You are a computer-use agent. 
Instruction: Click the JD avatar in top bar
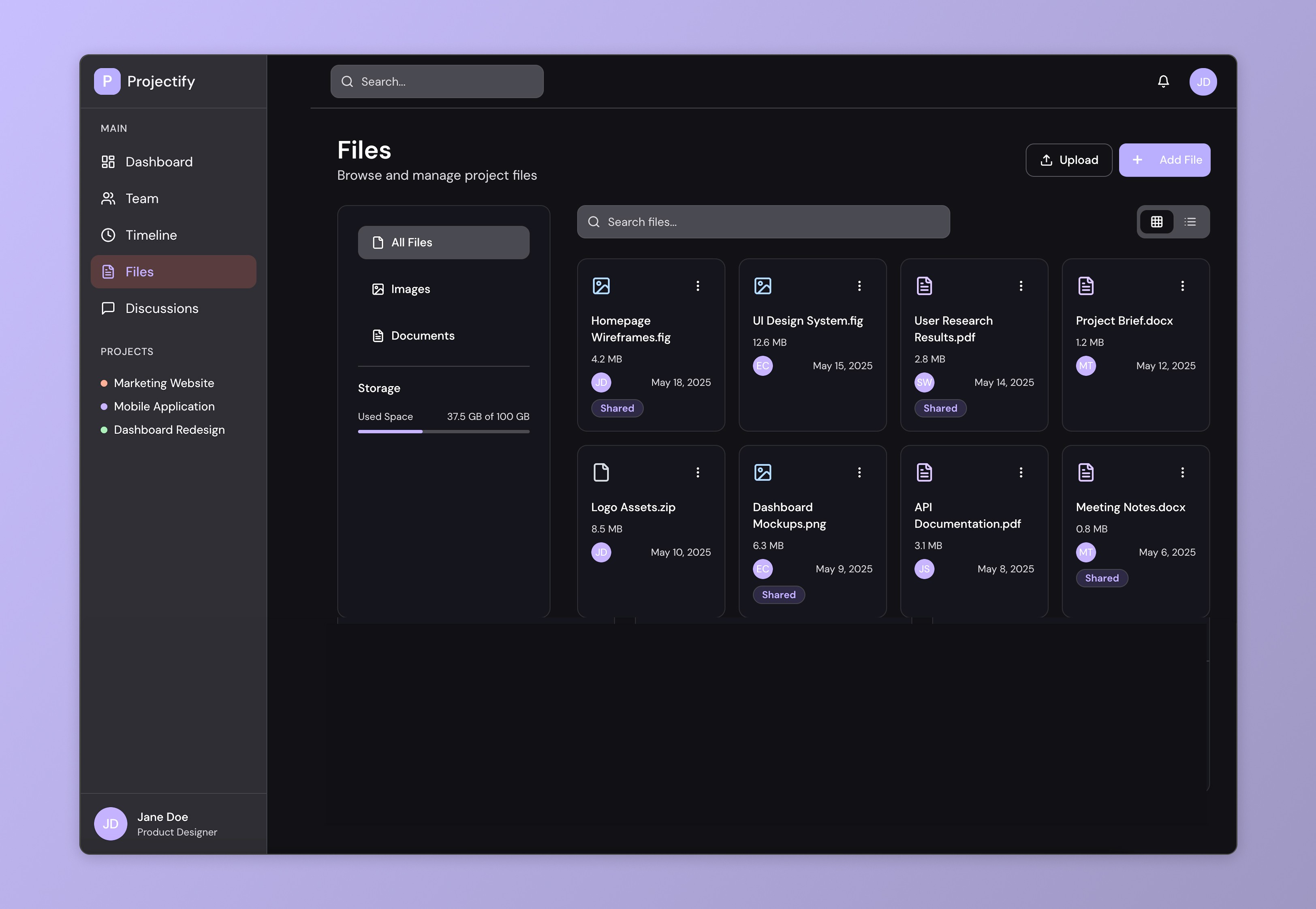pyautogui.click(x=1203, y=81)
